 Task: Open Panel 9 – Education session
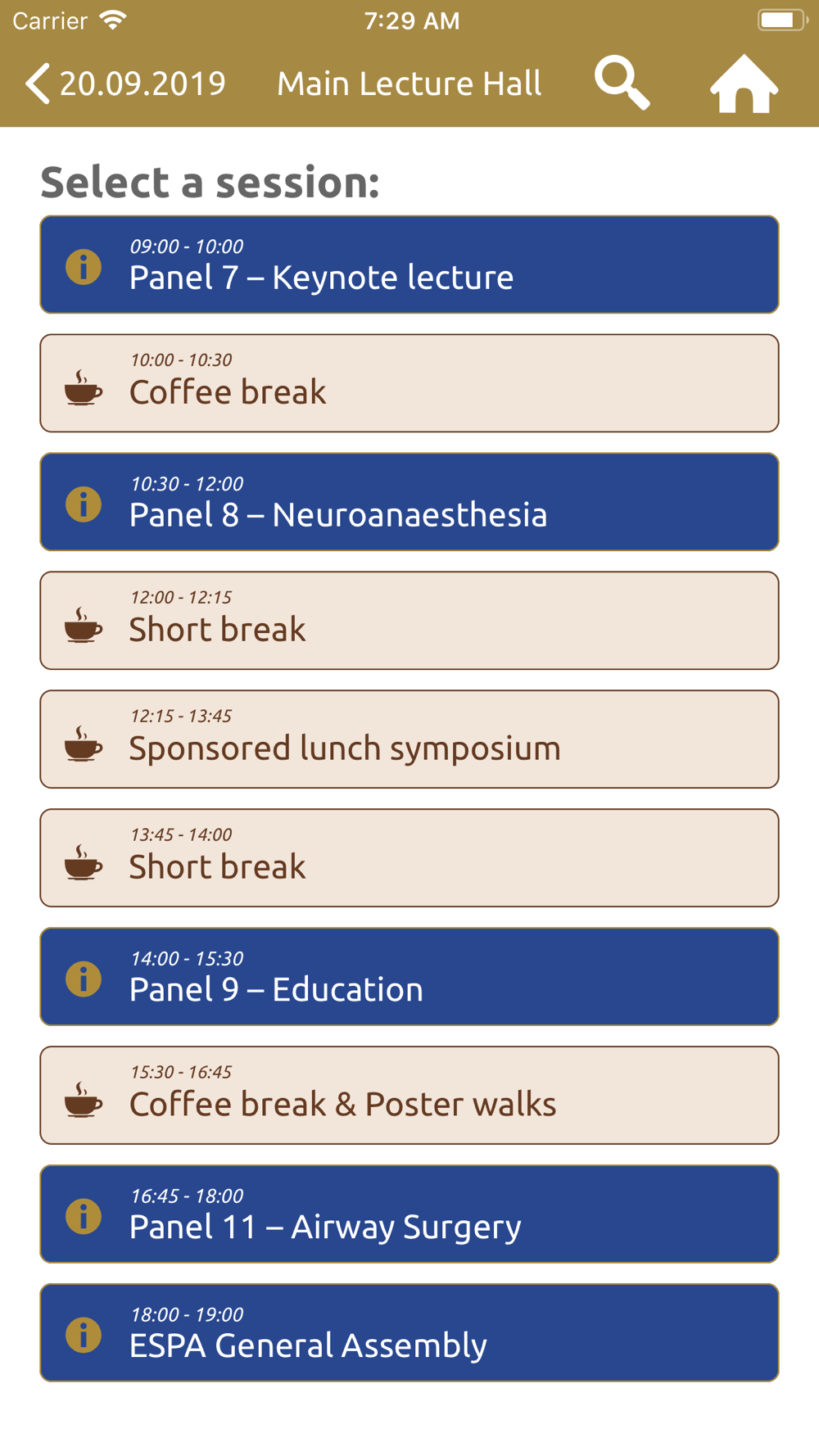pos(409,977)
